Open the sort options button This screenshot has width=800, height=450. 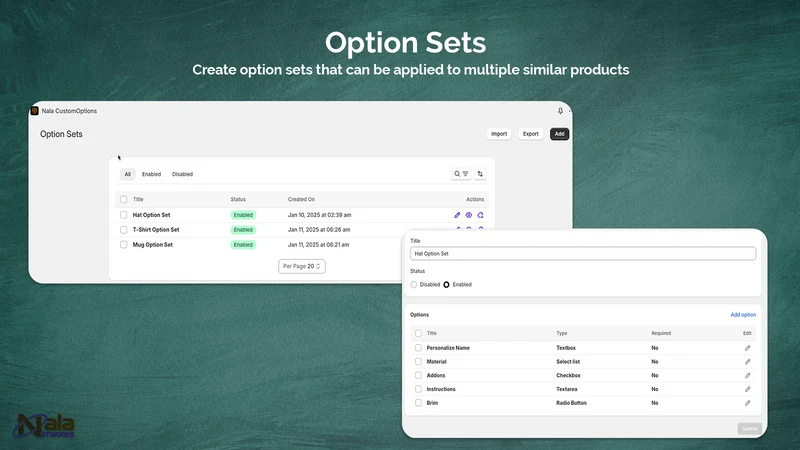tap(480, 174)
